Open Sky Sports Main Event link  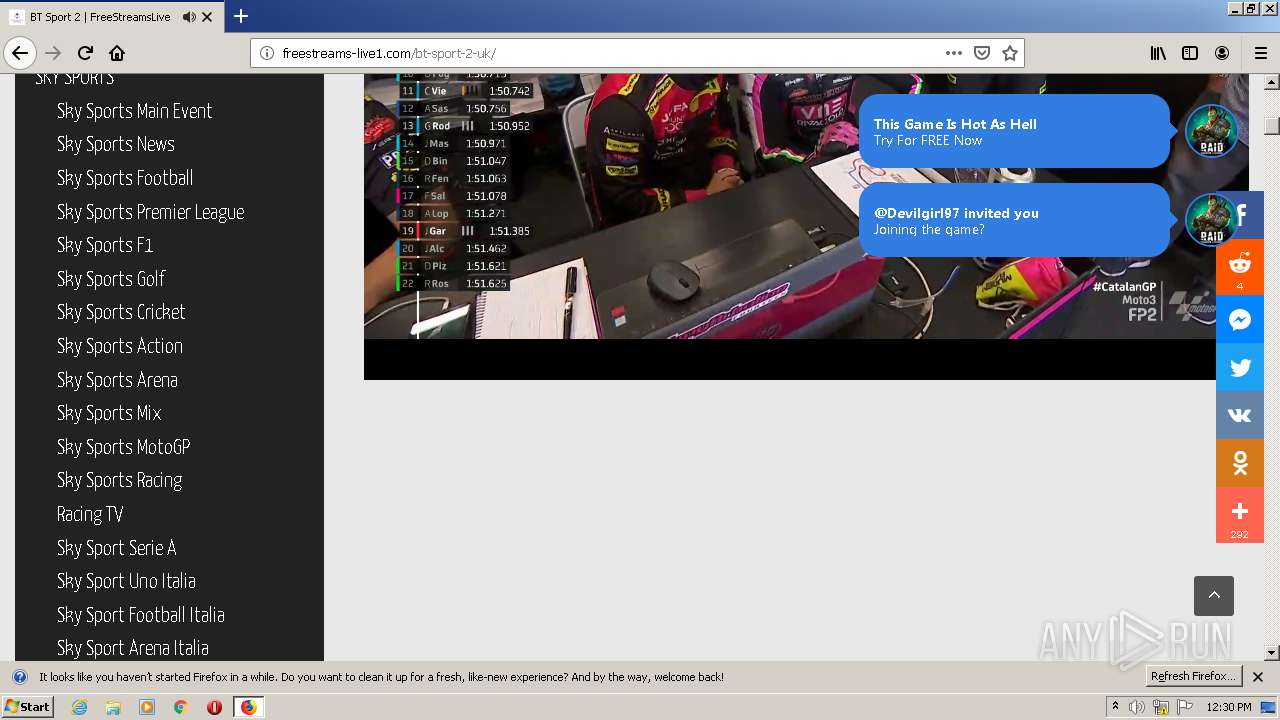pyautogui.click(x=134, y=111)
